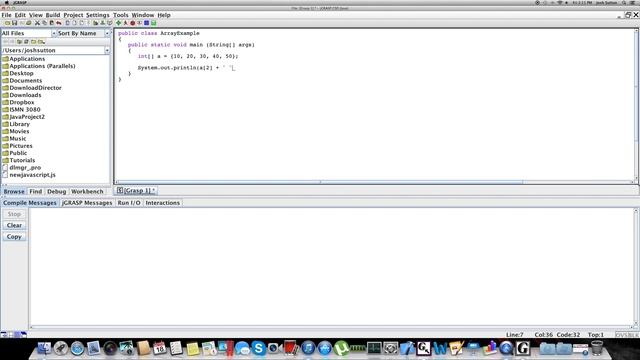Open Launchpad rocket icon in dock
The image size is (640, 360).
tap(60, 348)
